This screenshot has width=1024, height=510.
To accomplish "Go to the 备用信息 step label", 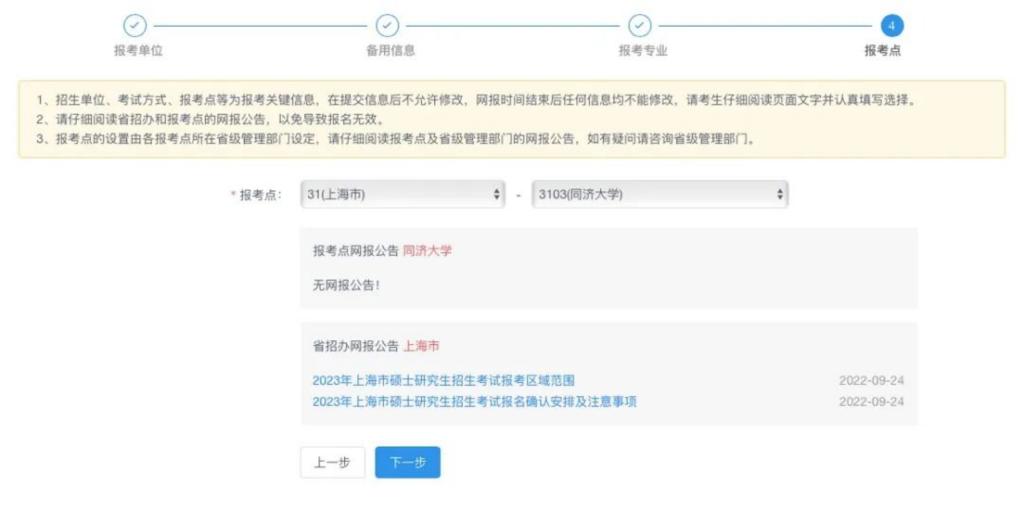I will 390,50.
